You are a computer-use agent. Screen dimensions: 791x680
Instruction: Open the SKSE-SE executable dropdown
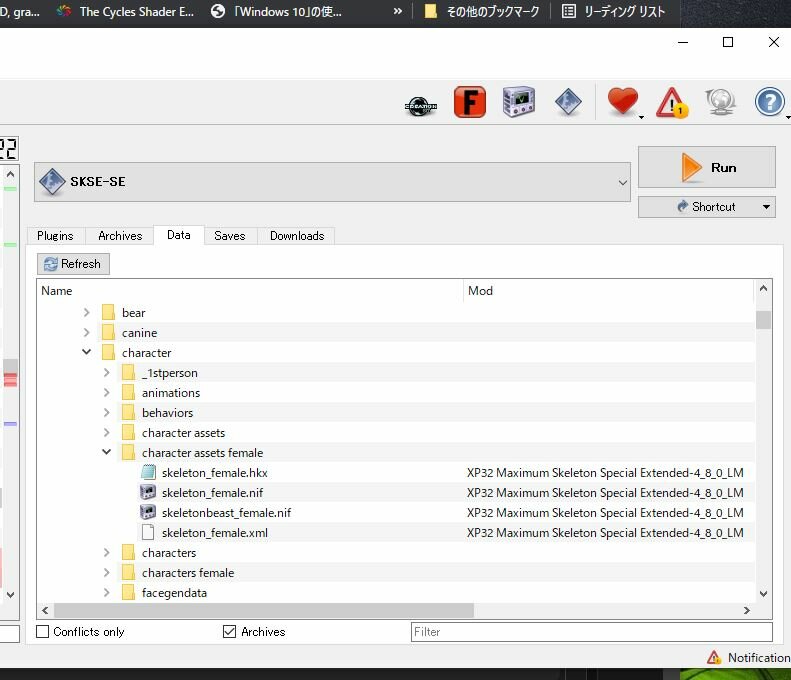coord(332,182)
